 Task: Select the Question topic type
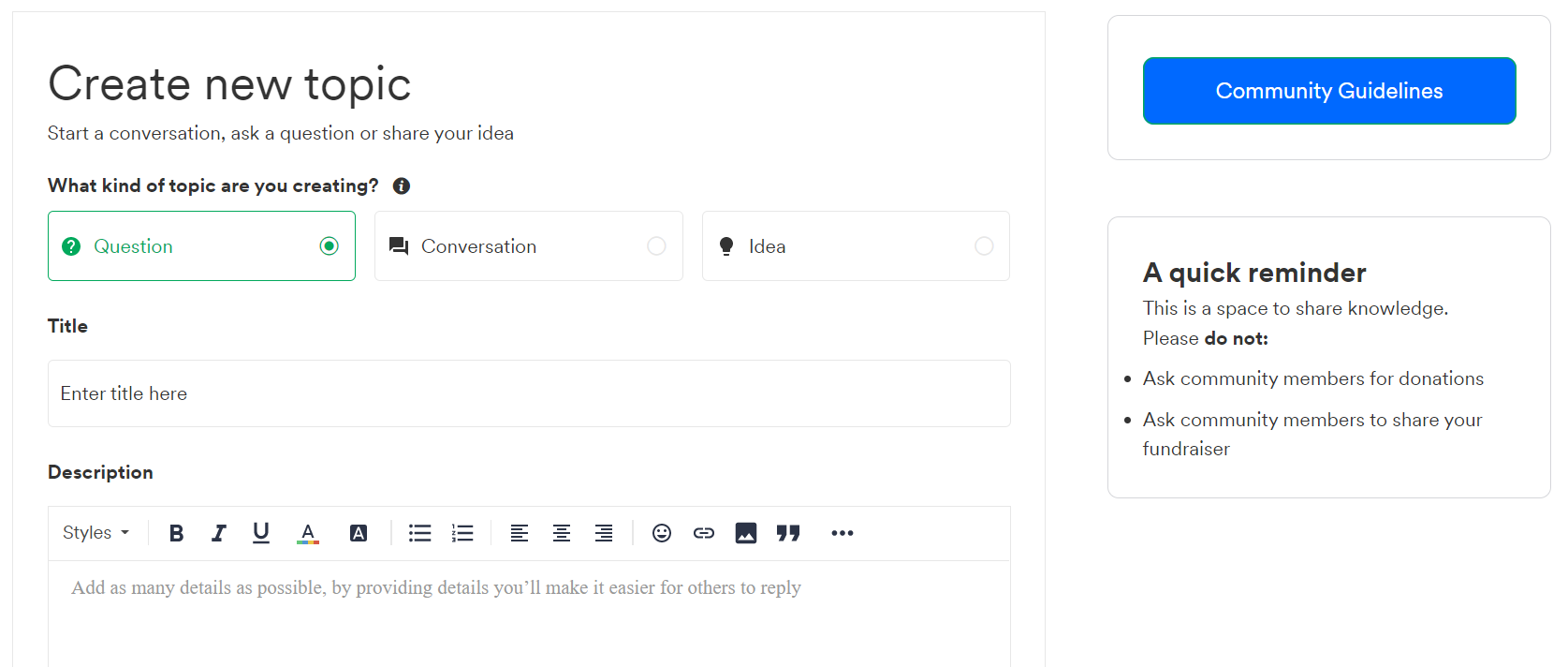201,245
